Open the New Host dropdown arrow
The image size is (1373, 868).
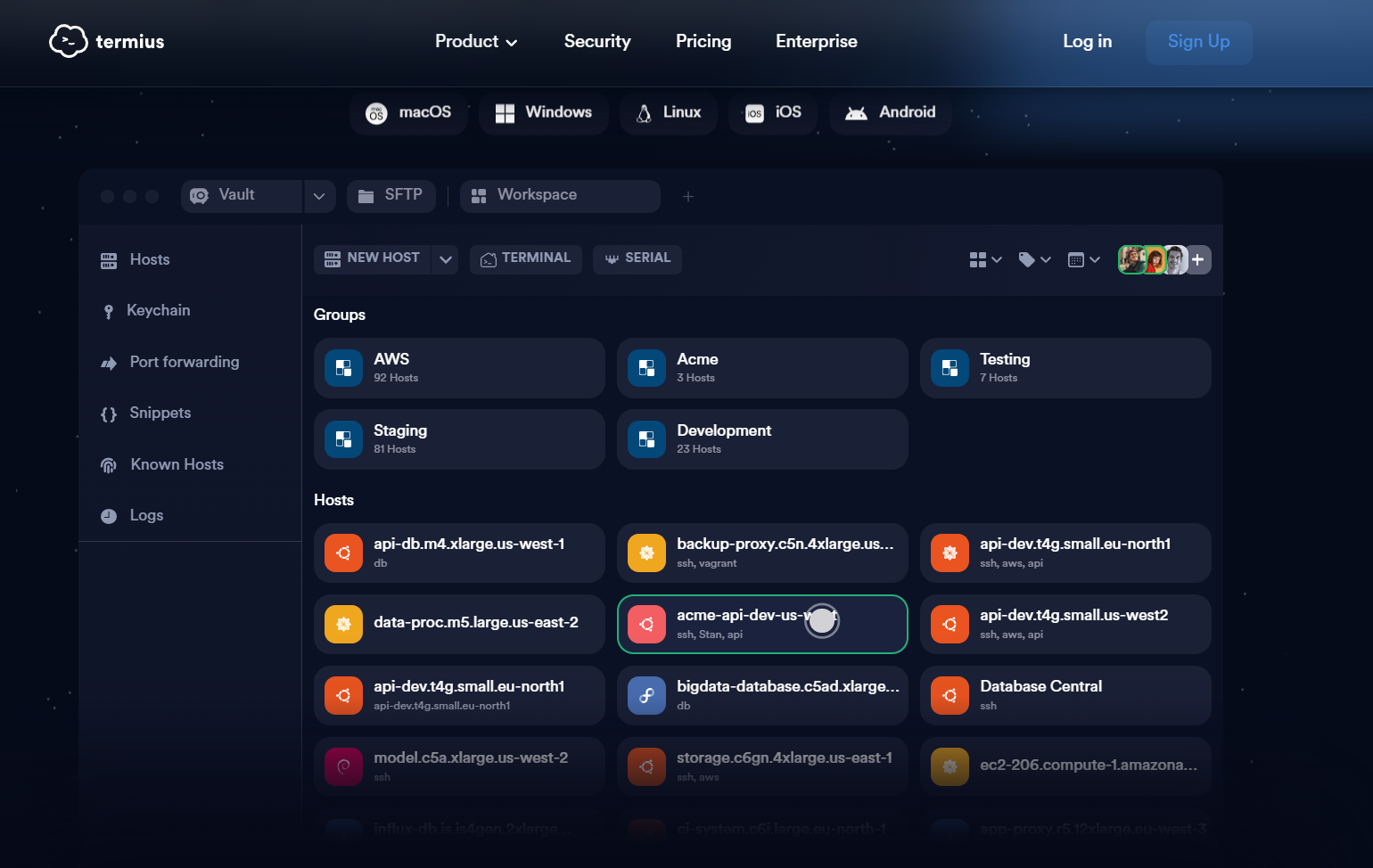[x=446, y=259]
